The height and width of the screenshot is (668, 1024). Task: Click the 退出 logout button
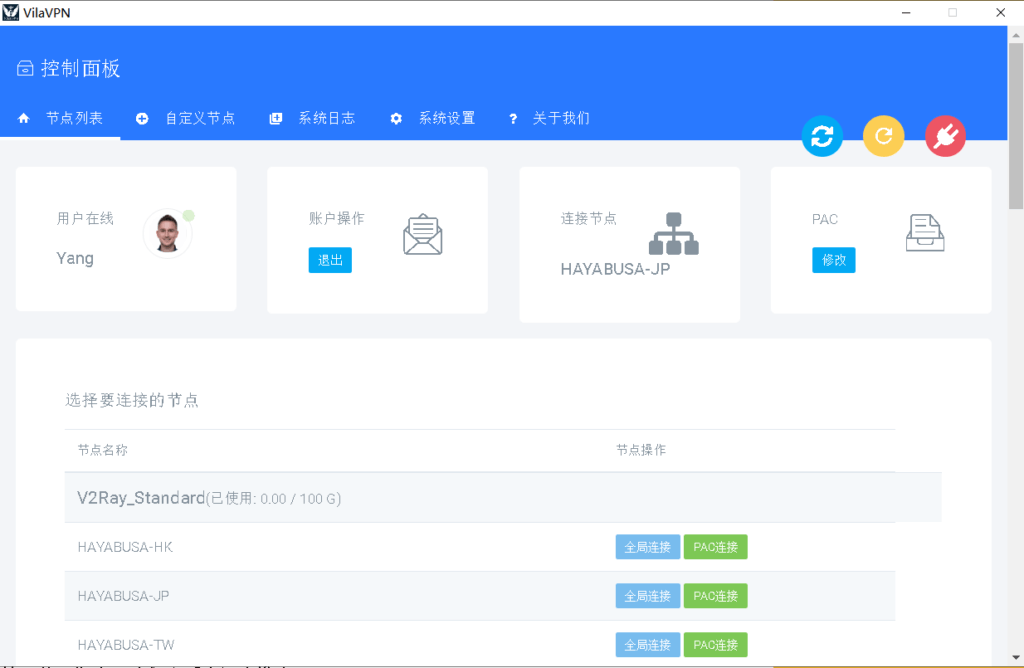[330, 260]
